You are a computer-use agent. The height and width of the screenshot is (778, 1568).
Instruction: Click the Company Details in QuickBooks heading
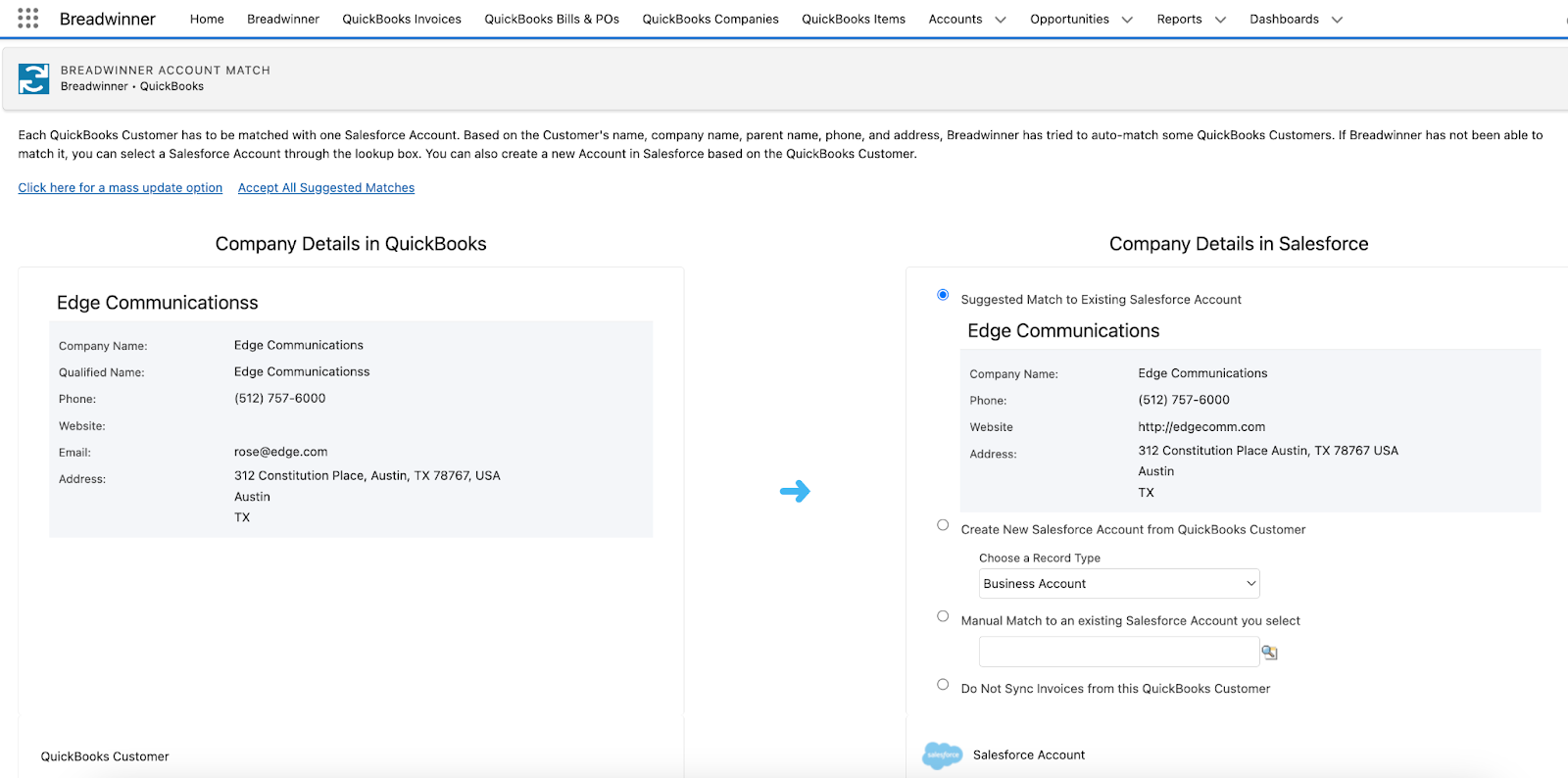pyautogui.click(x=351, y=244)
